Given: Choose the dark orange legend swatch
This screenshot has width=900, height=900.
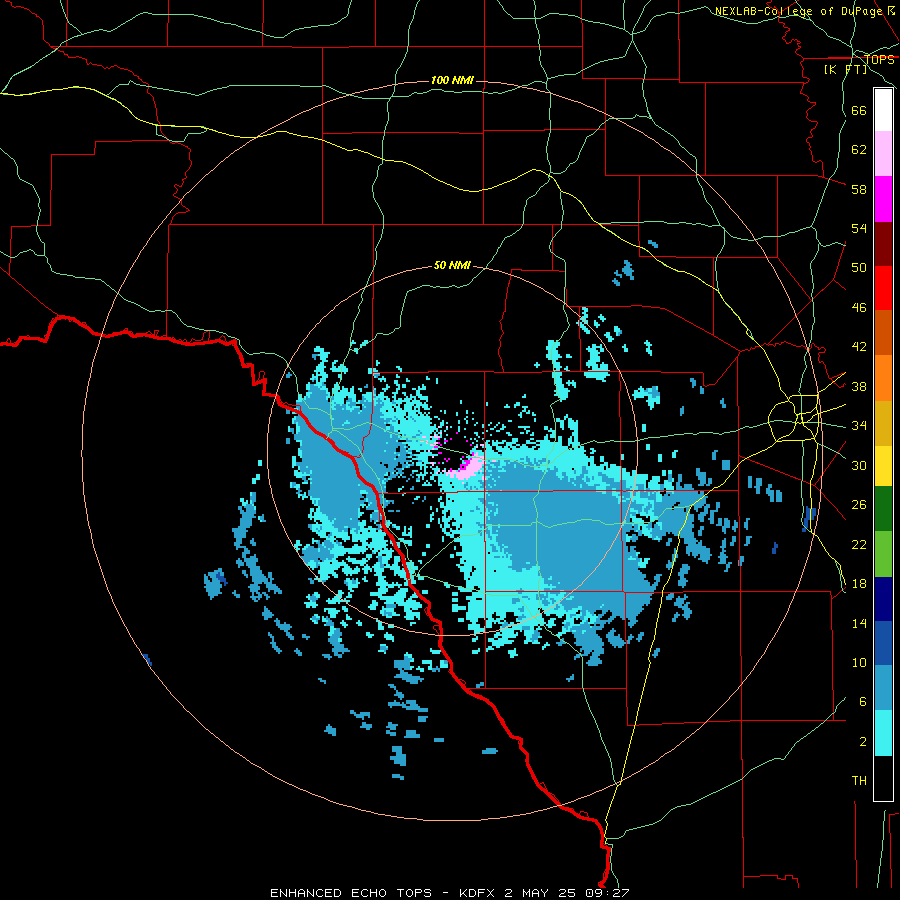Looking at the screenshot, I should coord(883,332).
